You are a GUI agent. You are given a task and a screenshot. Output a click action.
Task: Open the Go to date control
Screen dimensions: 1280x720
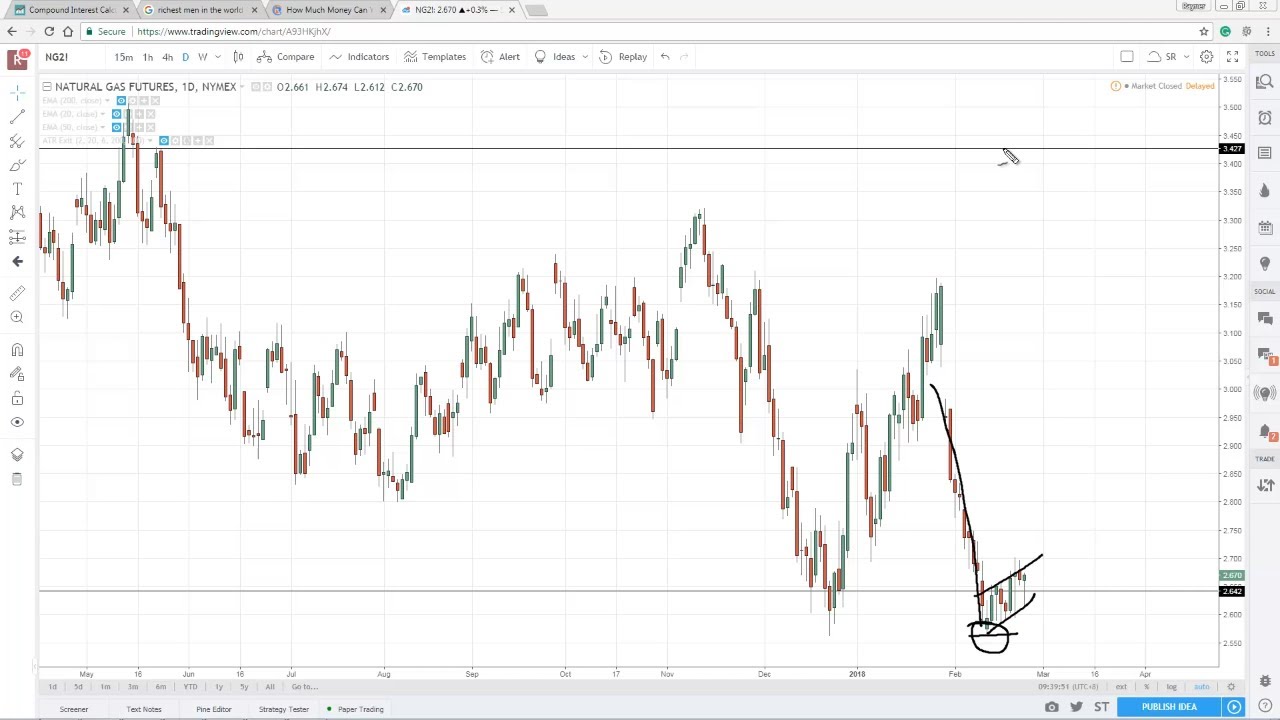[305, 687]
